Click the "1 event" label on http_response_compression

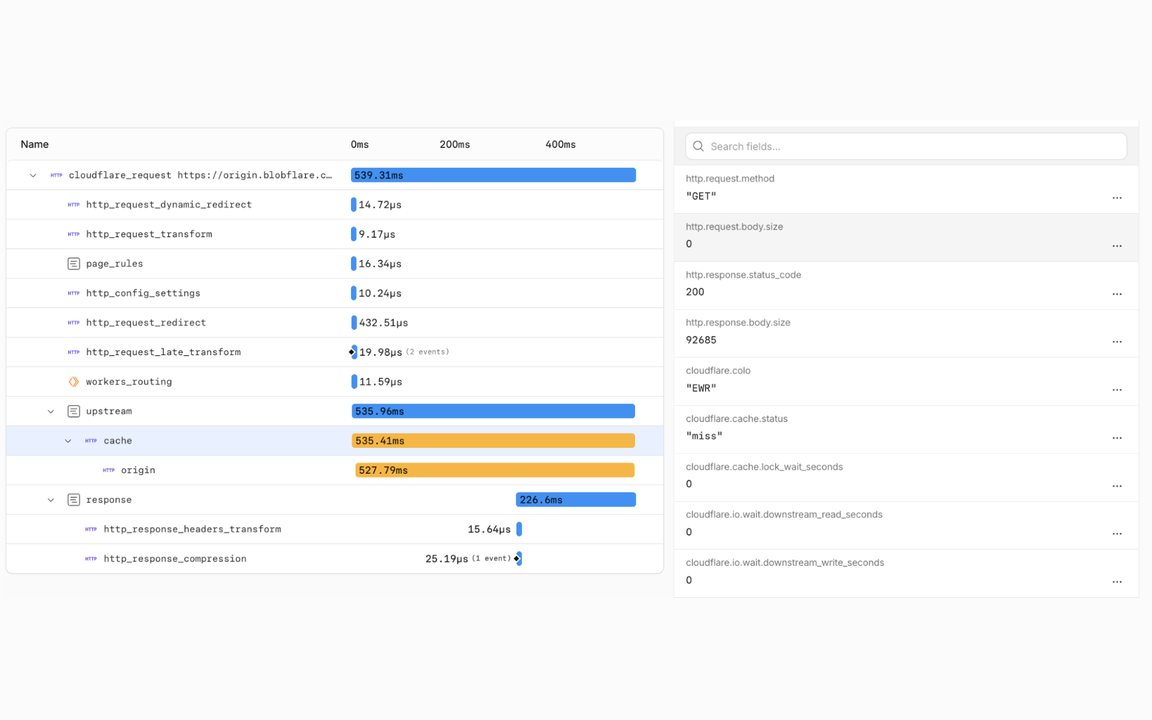(x=492, y=558)
